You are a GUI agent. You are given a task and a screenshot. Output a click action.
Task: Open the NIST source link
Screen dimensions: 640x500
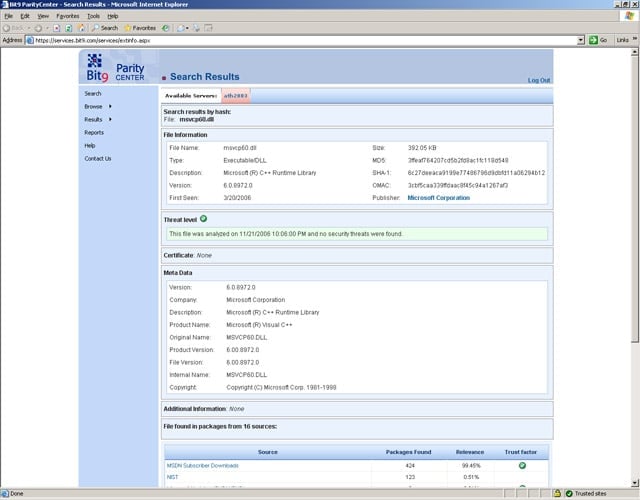pyautogui.click(x=172, y=477)
